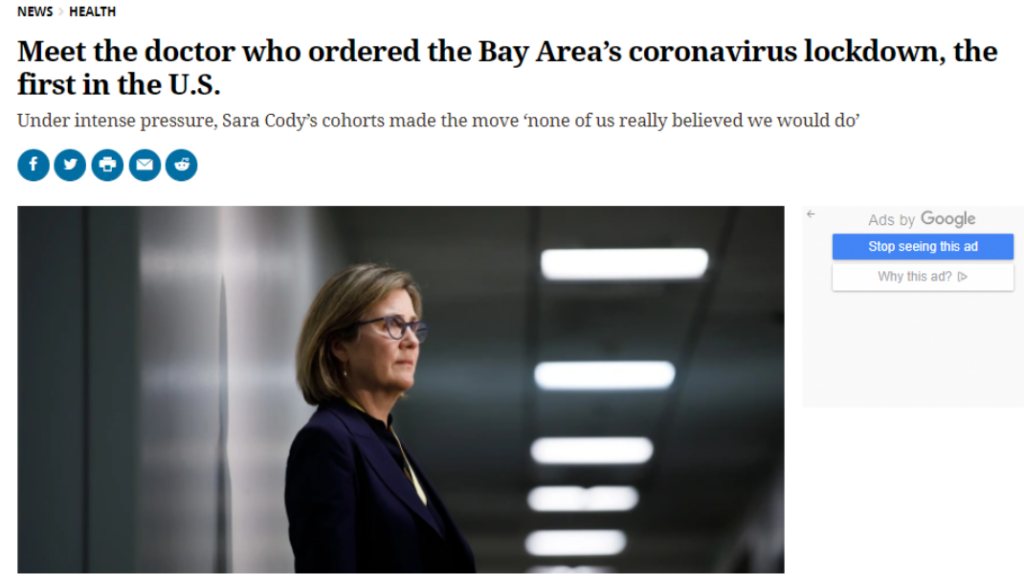Select the Why this ad? option
Screen dimensions: 1024x584
914,277
